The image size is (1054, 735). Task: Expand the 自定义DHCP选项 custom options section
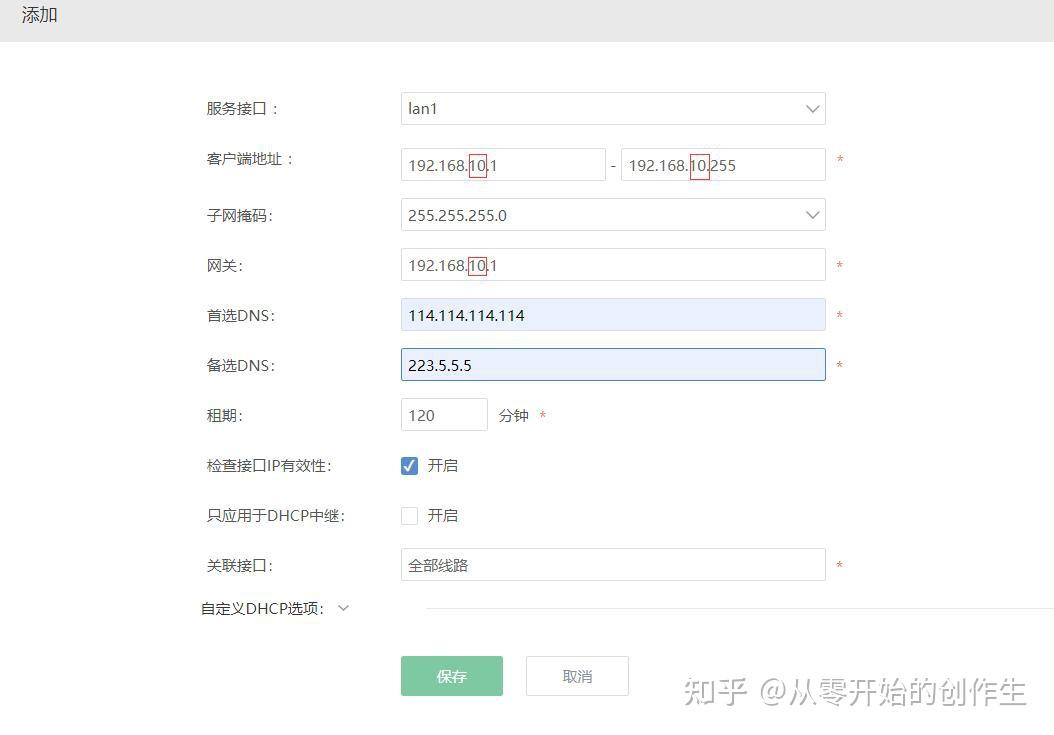[x=344, y=608]
